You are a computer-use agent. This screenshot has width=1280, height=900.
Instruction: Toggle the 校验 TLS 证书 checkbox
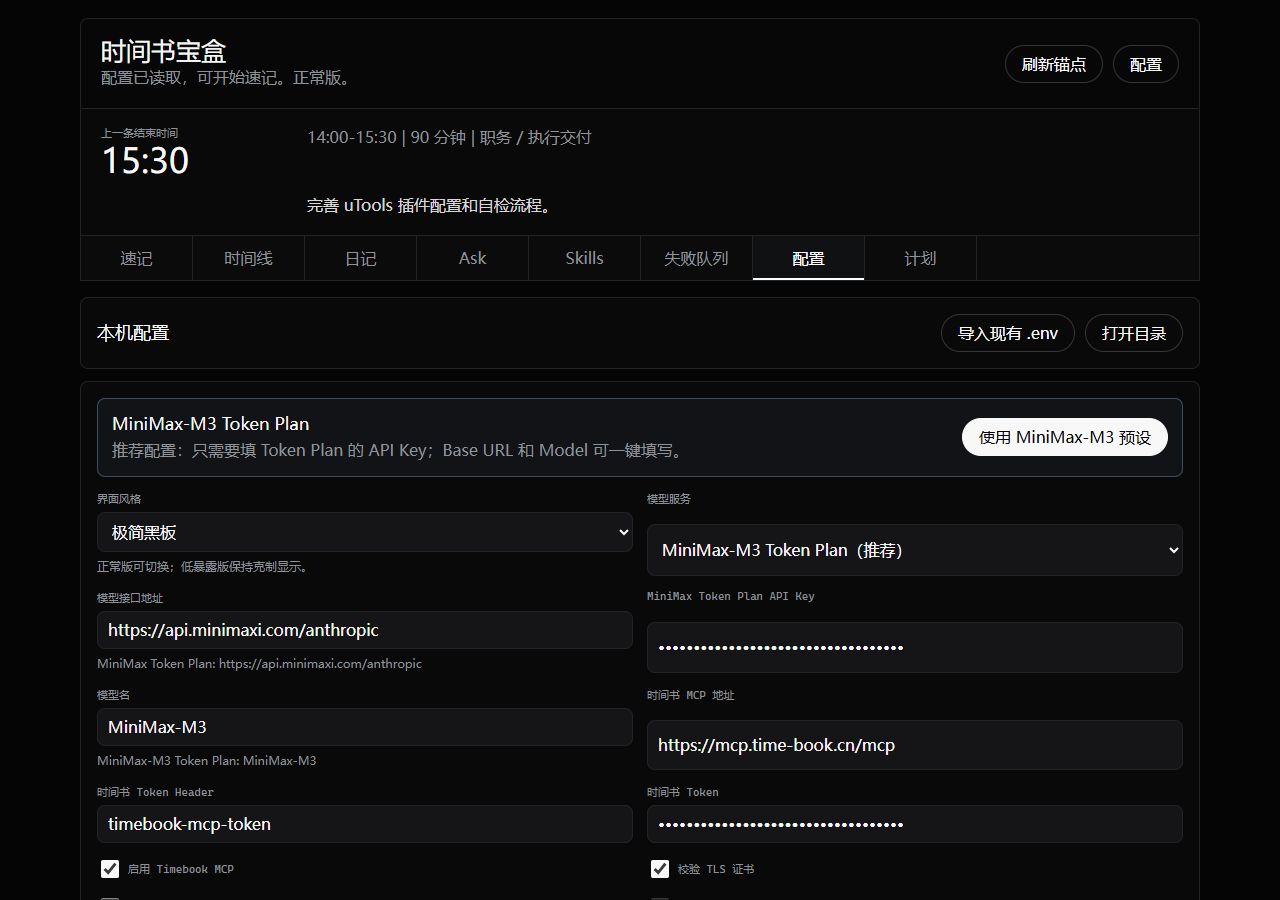tap(660, 868)
